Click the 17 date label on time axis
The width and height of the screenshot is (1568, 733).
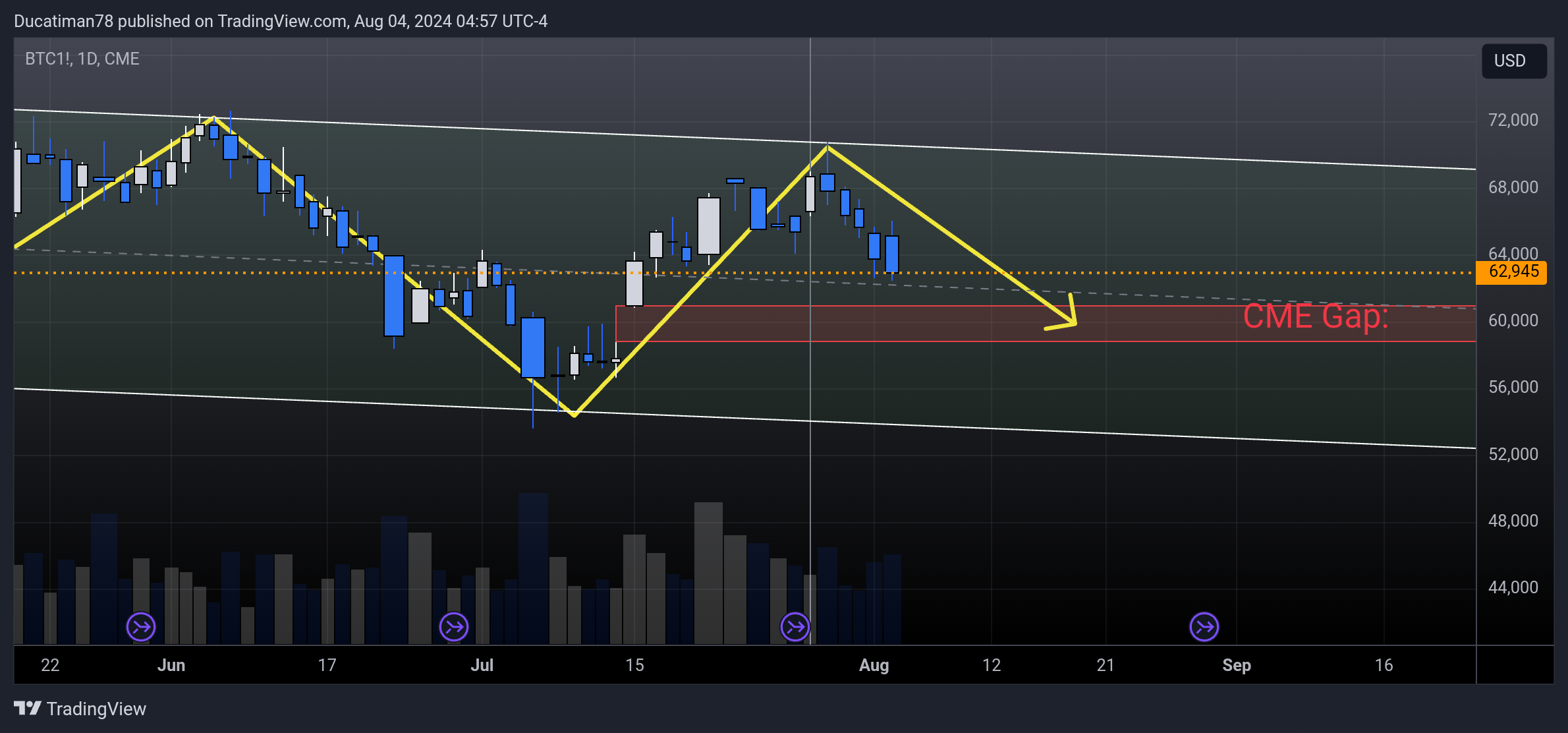click(x=327, y=665)
